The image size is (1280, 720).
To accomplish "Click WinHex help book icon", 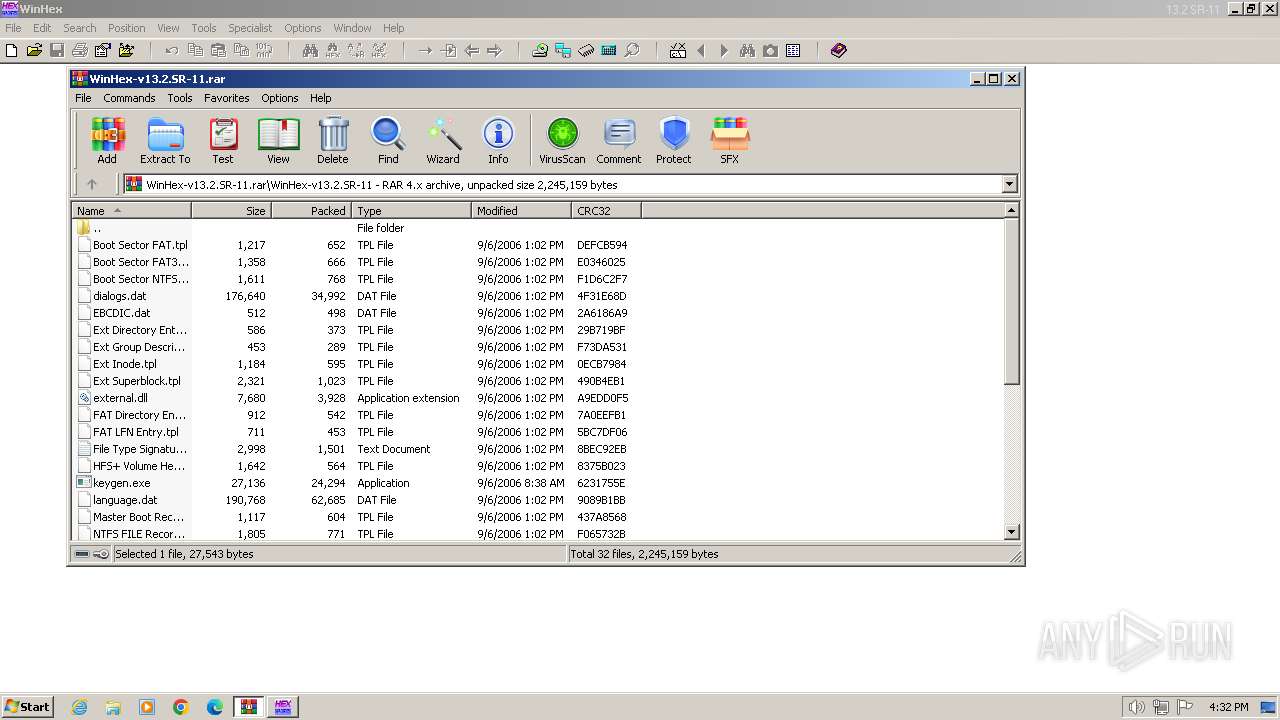I will point(839,50).
